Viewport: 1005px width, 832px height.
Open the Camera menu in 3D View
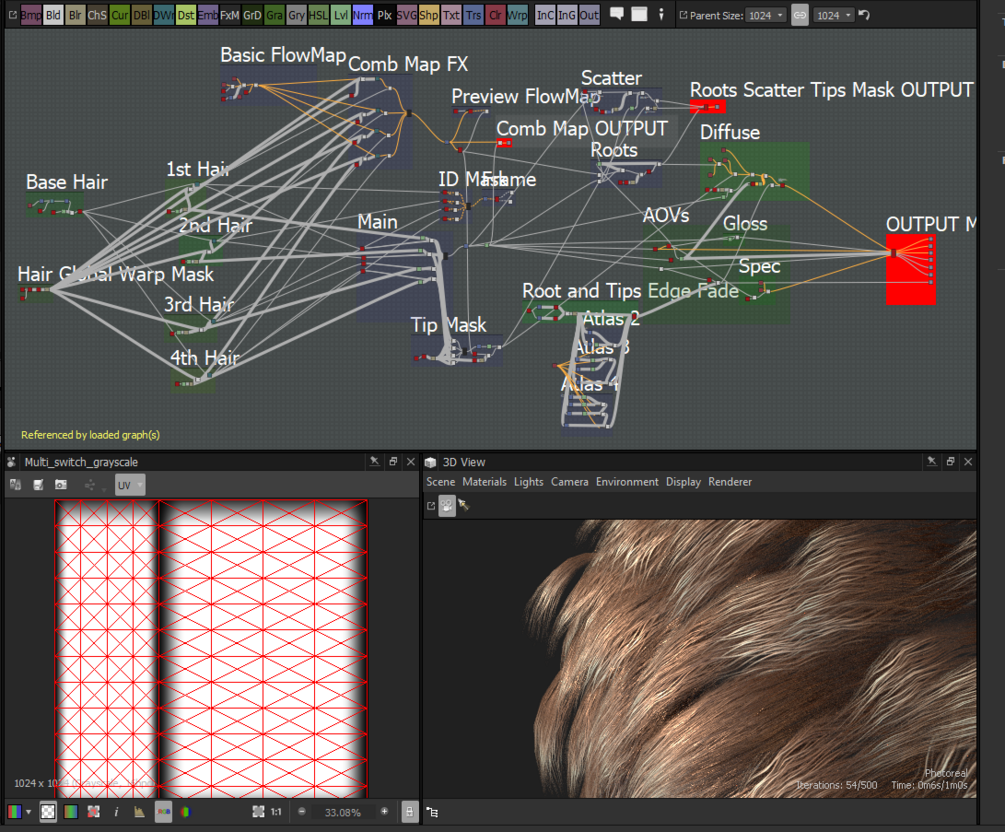click(x=569, y=481)
